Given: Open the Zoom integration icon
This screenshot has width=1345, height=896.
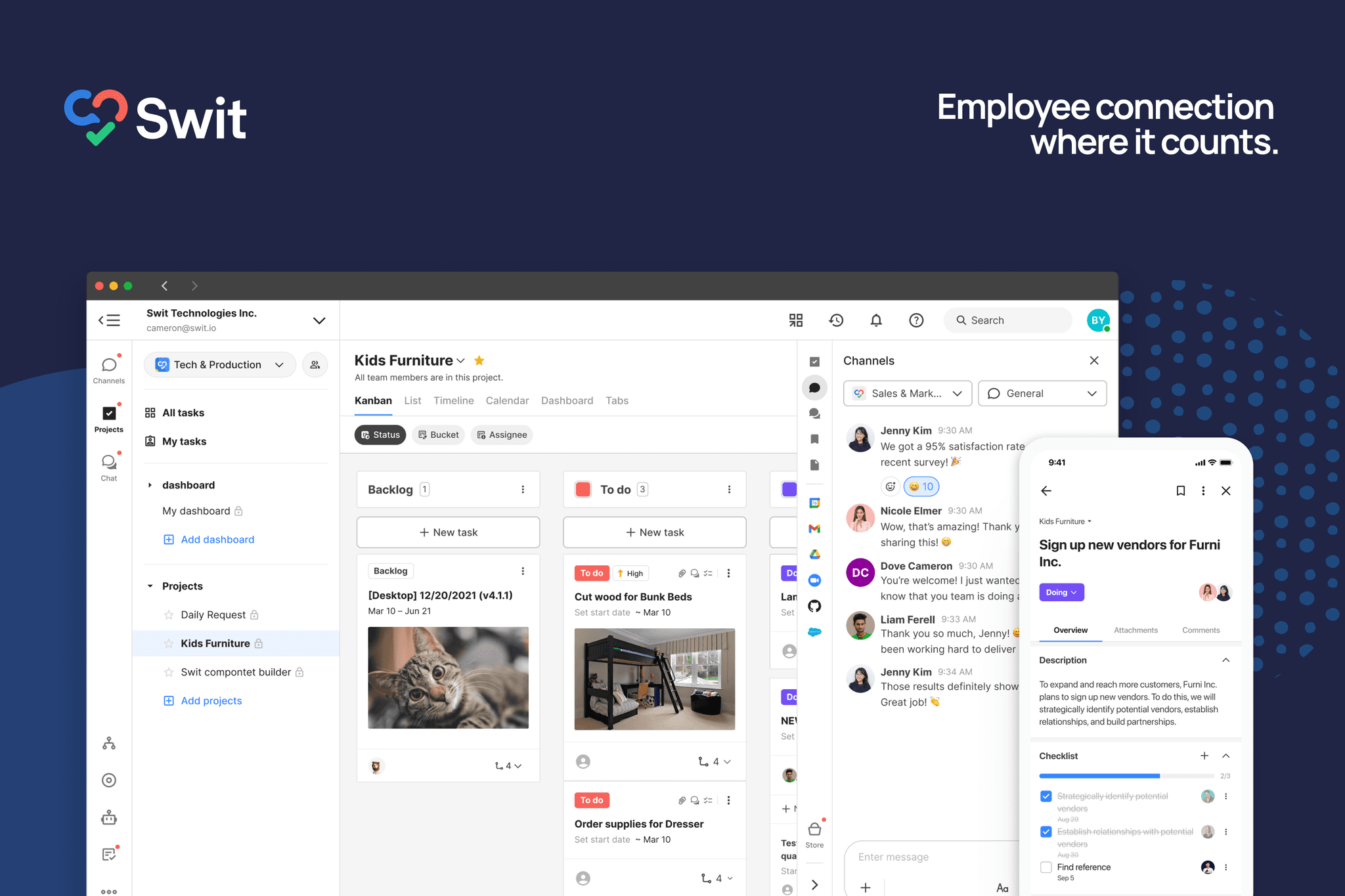Looking at the screenshot, I should 814,580.
